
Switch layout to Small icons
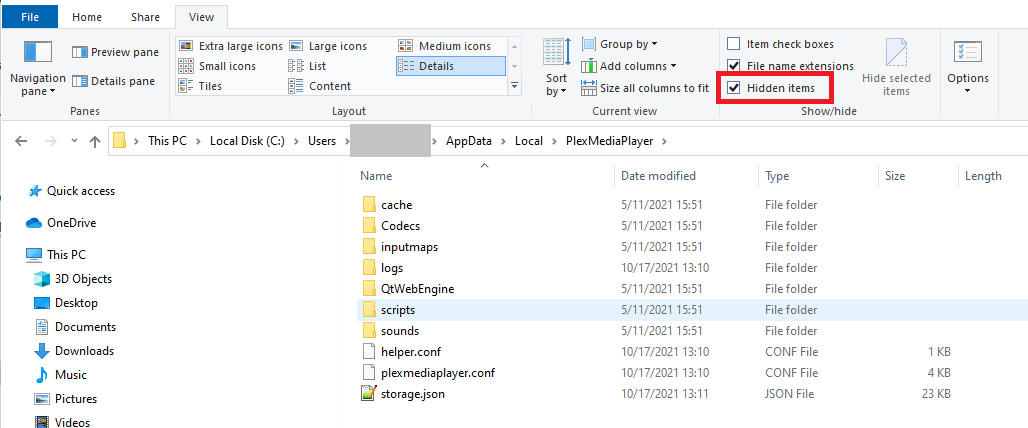click(217, 66)
